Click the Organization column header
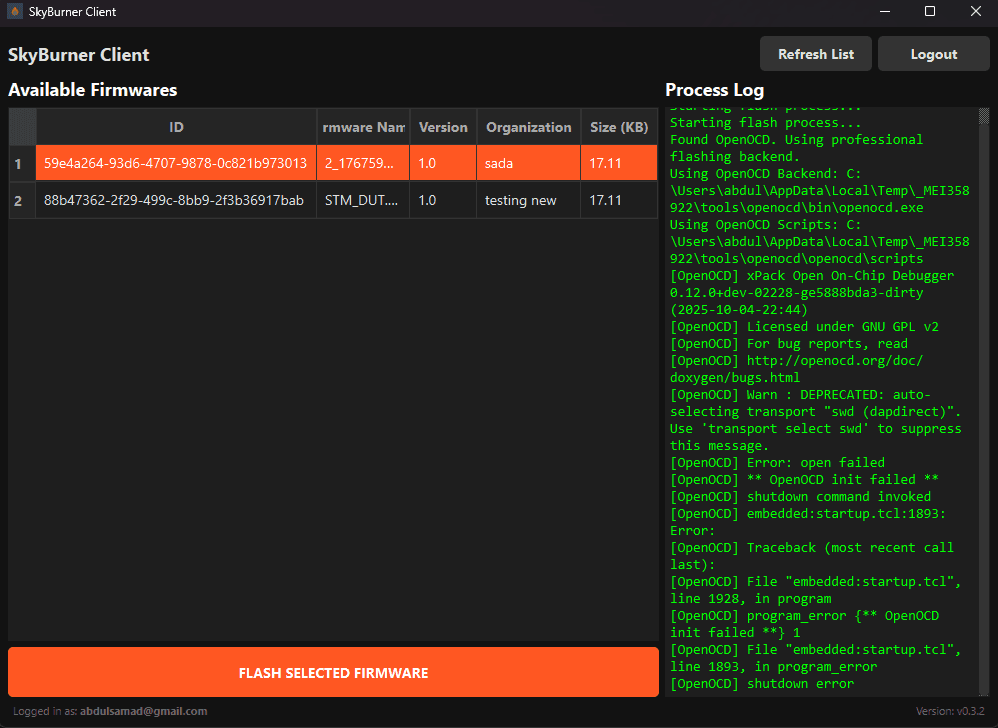998x728 pixels. click(528, 127)
